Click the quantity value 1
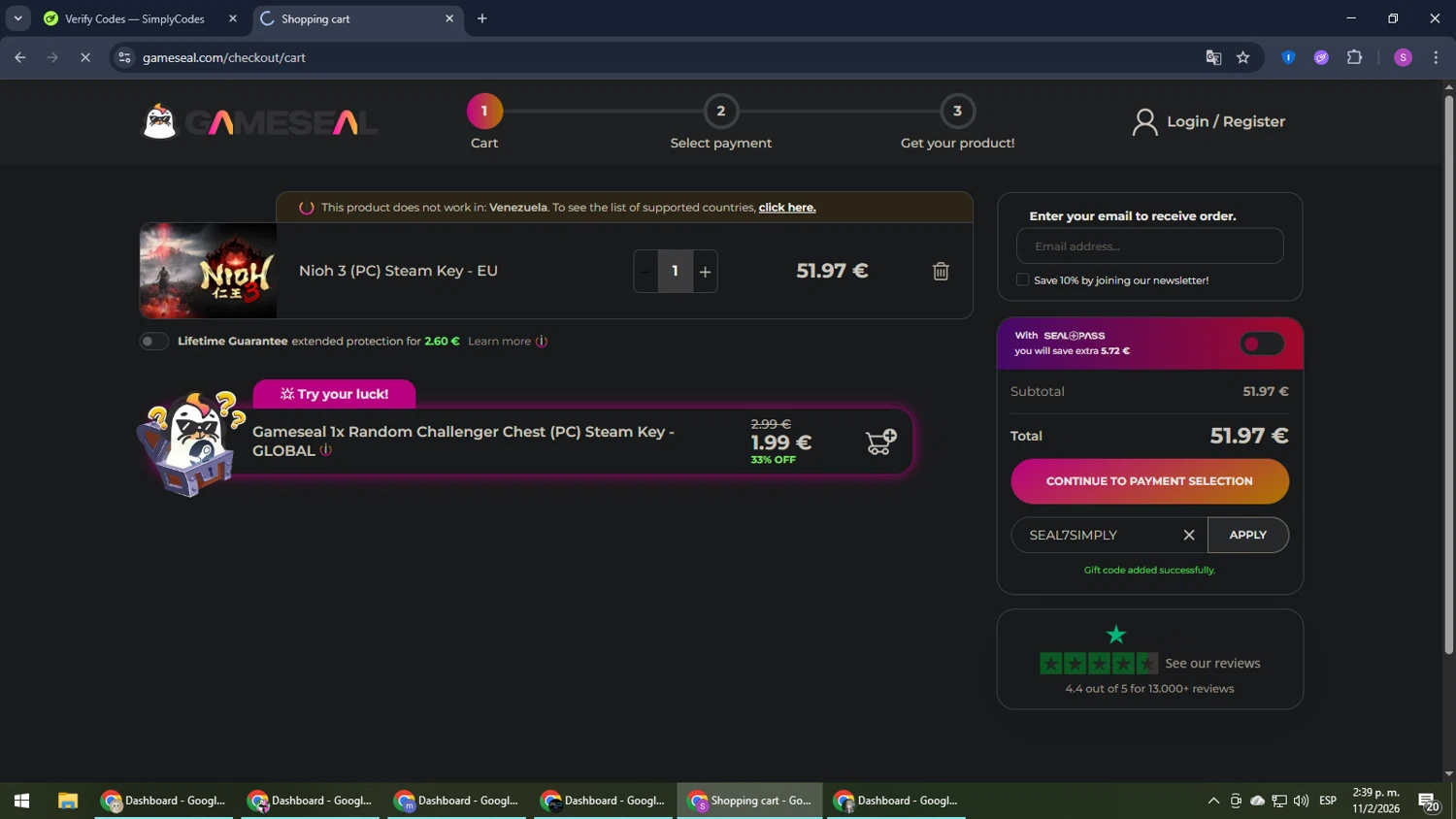 676,272
